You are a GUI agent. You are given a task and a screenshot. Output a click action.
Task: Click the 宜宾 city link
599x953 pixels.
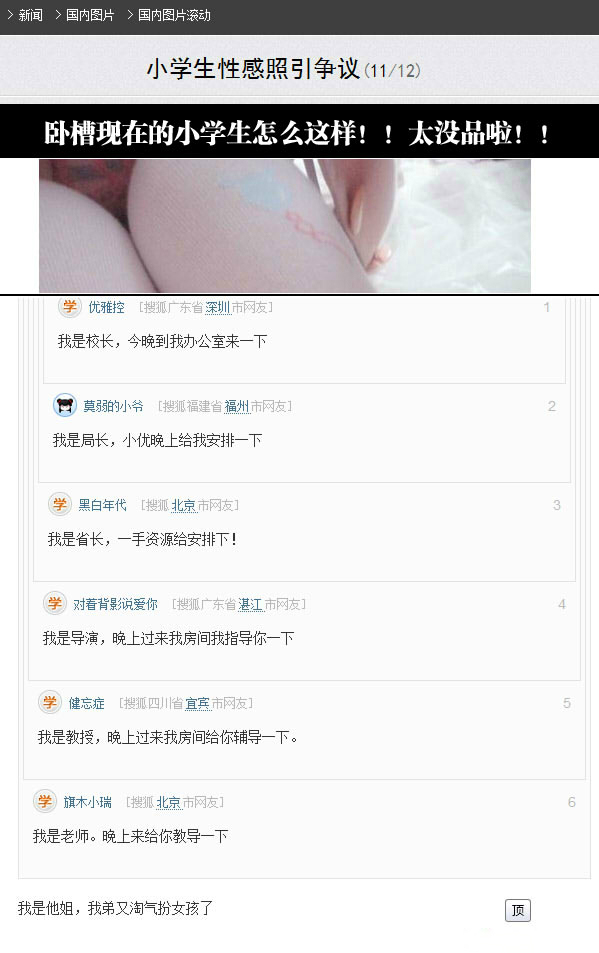(197, 703)
